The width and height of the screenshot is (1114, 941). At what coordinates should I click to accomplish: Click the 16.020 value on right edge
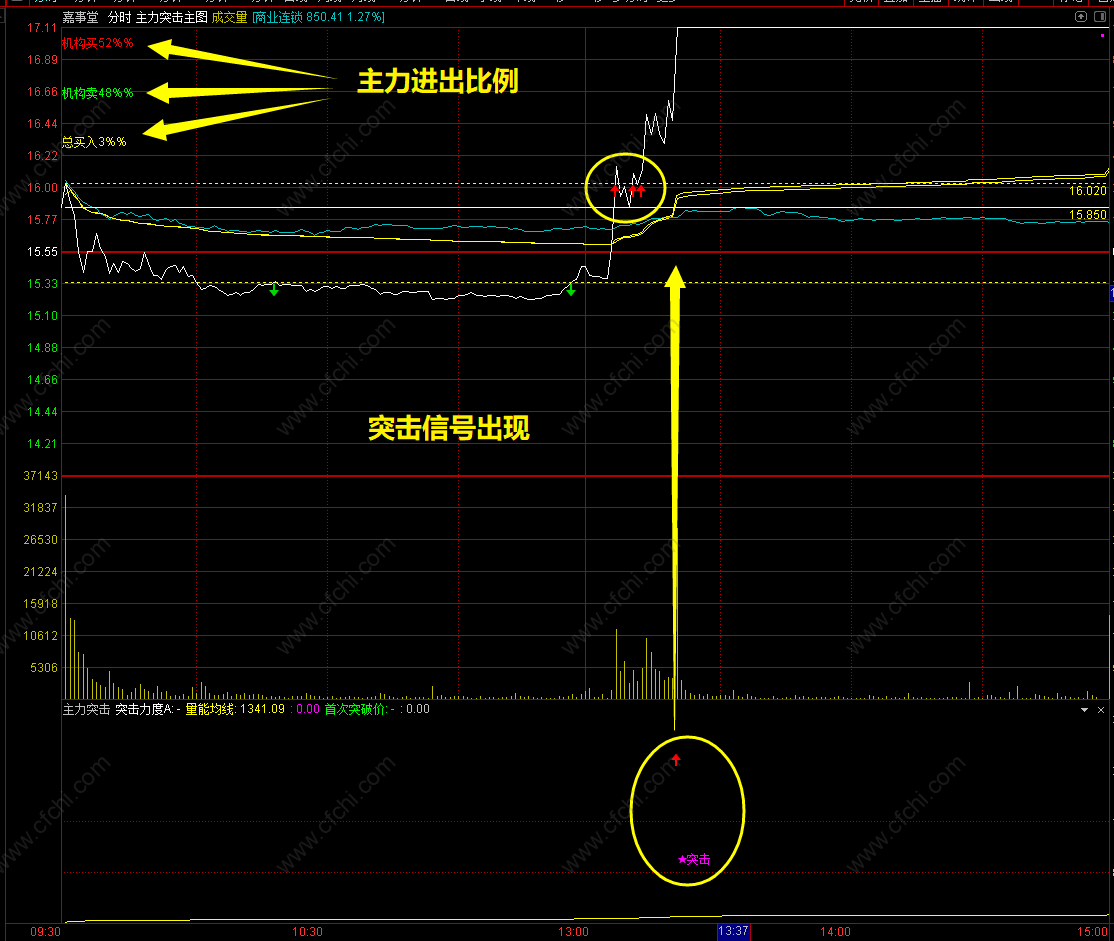click(x=1088, y=191)
